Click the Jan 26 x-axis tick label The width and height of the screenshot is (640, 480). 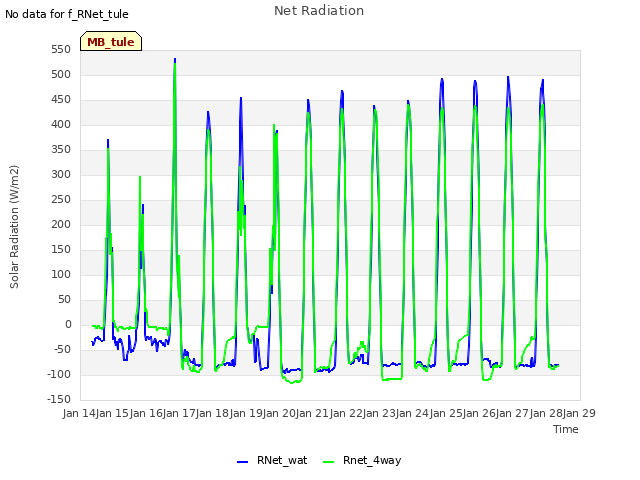(x=479, y=413)
